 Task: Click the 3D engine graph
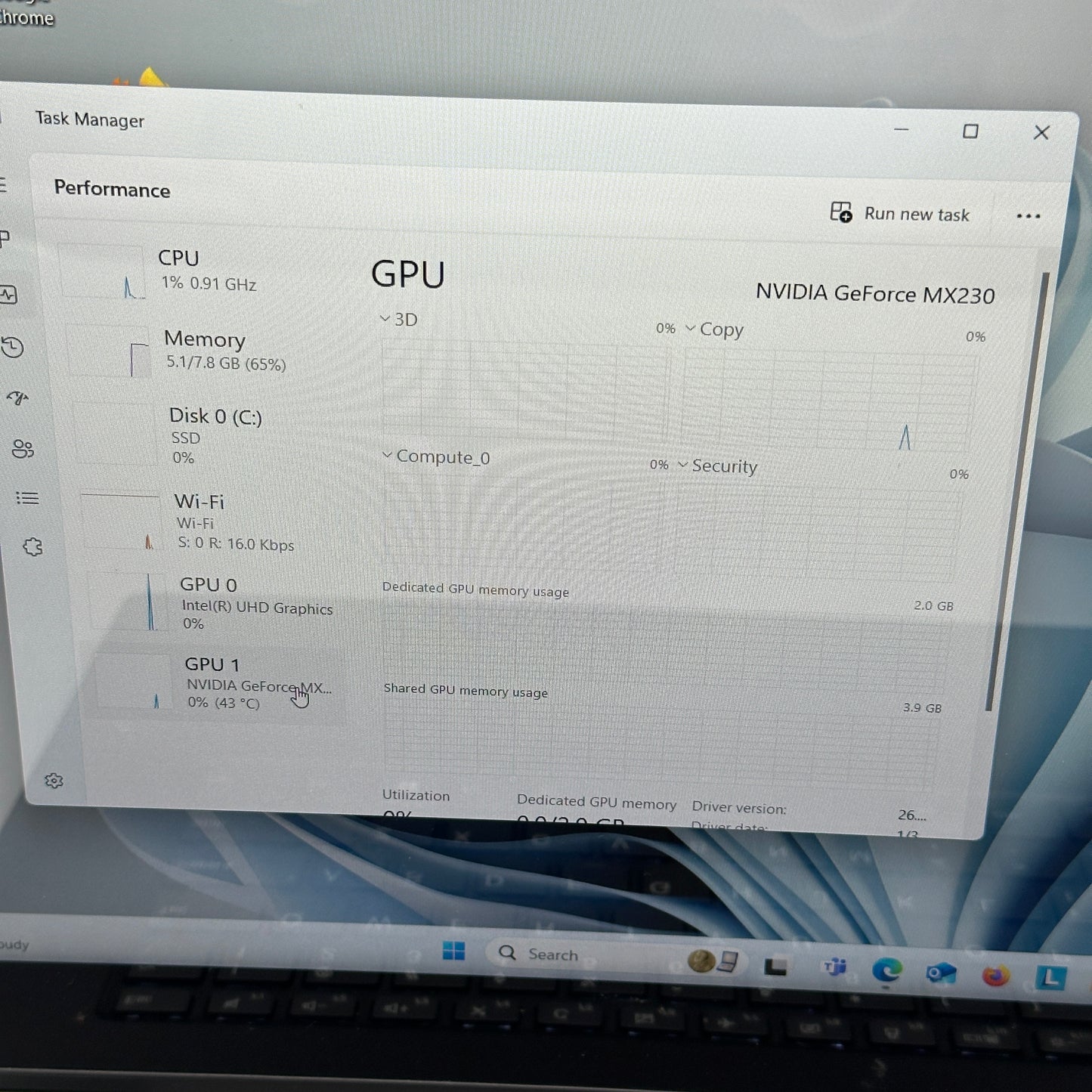pos(525,389)
